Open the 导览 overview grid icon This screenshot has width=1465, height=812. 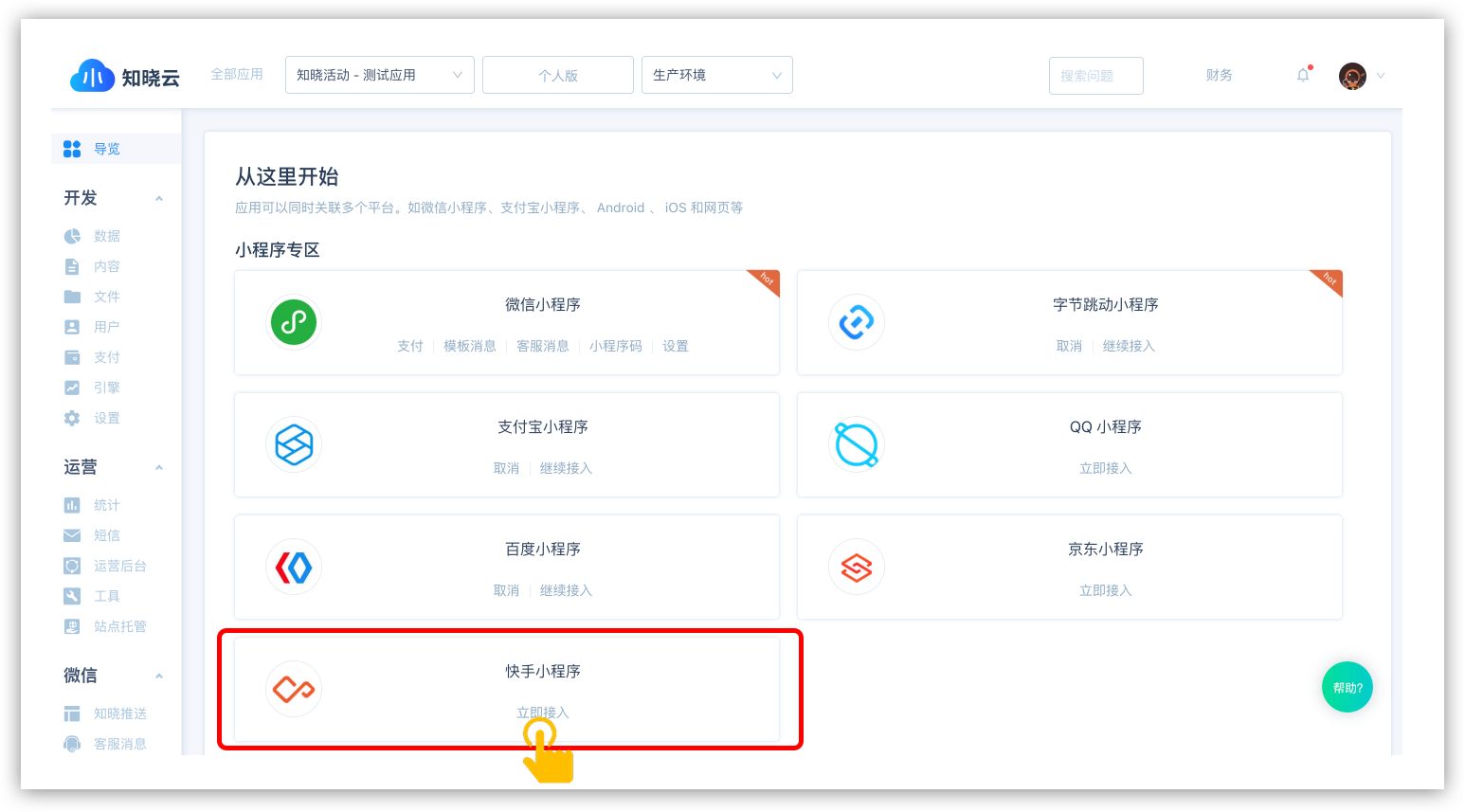(x=72, y=149)
